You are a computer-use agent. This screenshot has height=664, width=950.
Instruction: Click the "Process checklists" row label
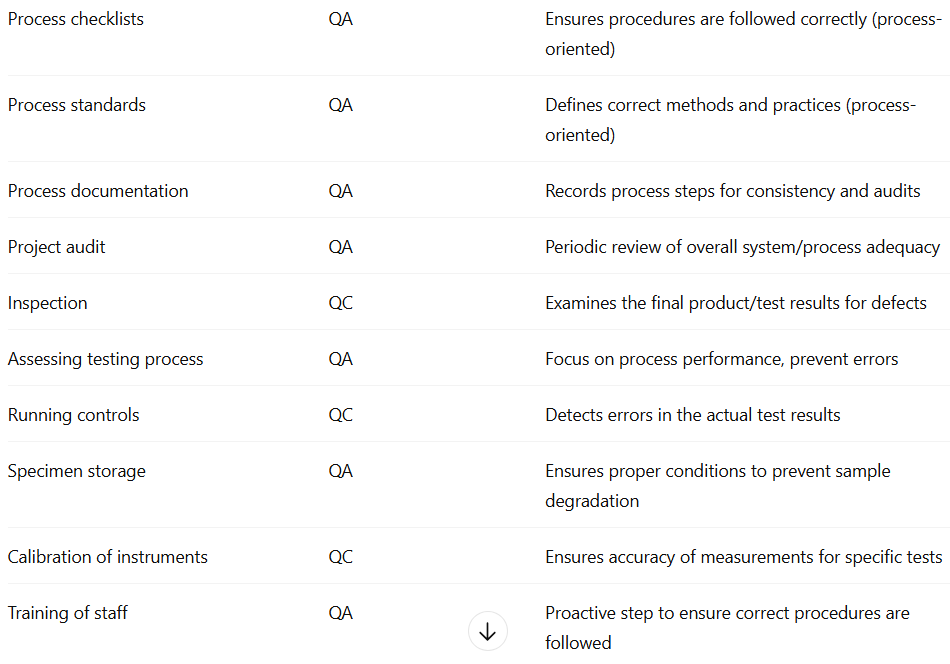coord(76,19)
